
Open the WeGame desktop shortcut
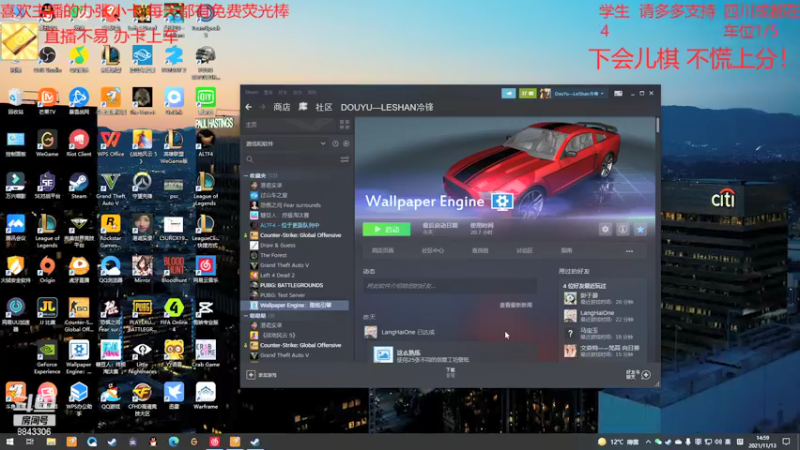pos(47,144)
